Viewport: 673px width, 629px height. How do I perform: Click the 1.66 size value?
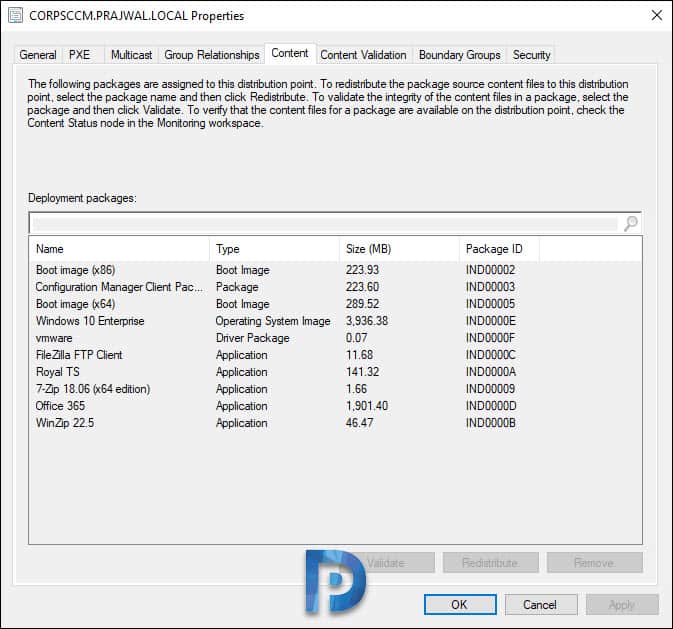(357, 389)
